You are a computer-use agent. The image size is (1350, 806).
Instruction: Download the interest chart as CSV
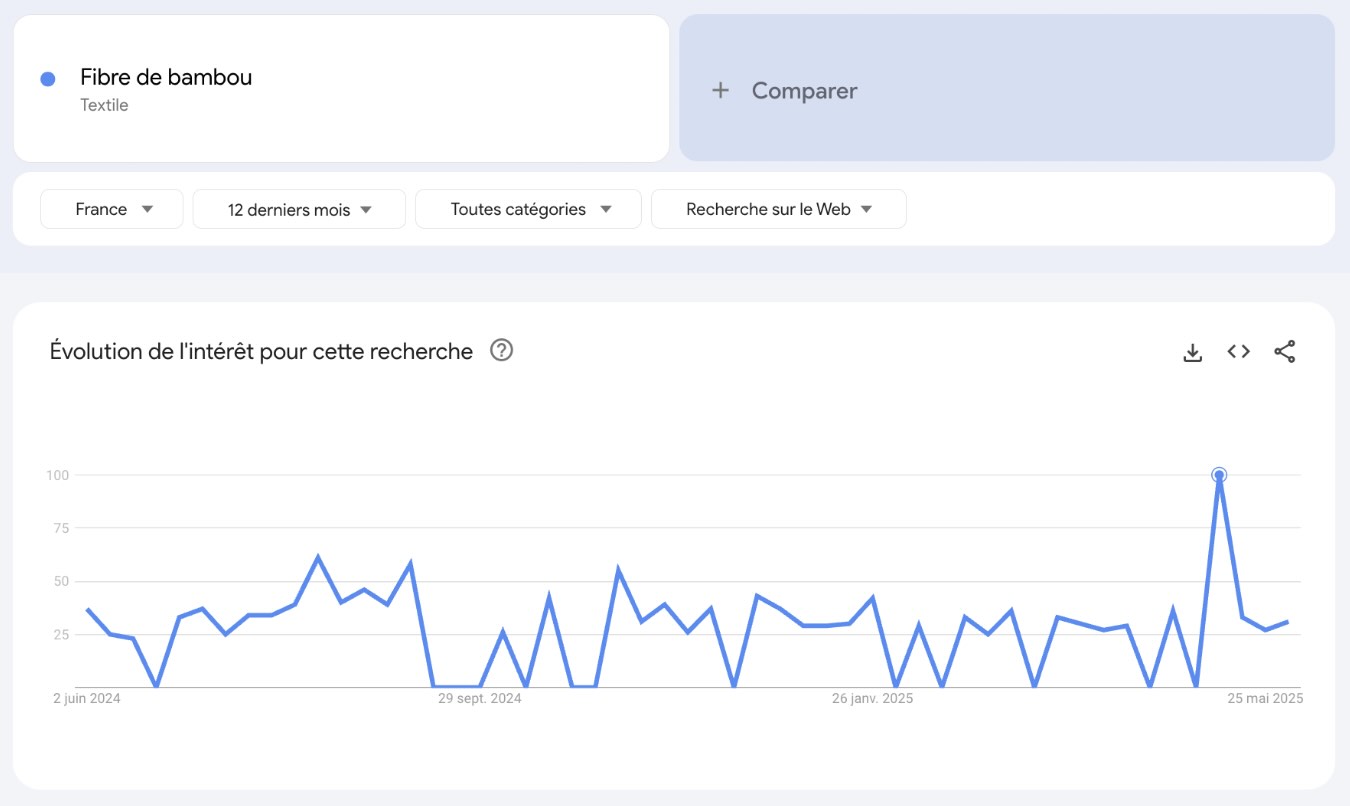coord(1192,352)
